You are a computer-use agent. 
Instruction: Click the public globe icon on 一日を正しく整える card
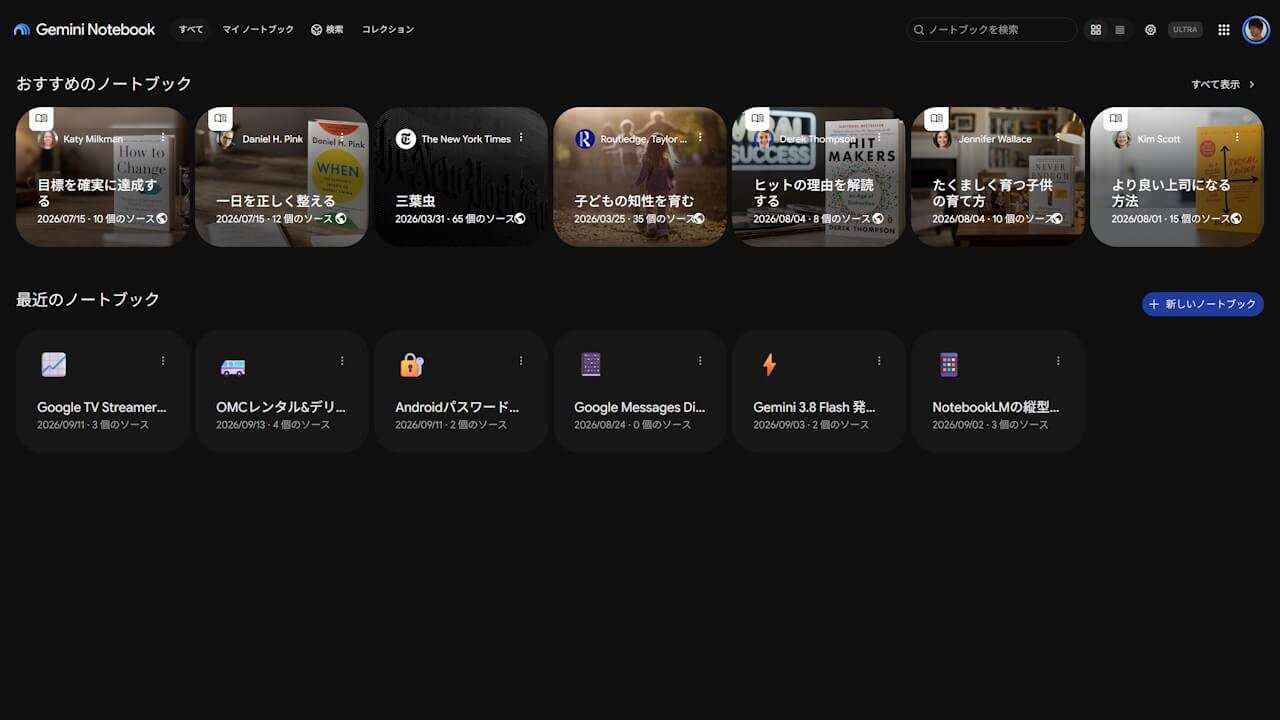[341, 218]
